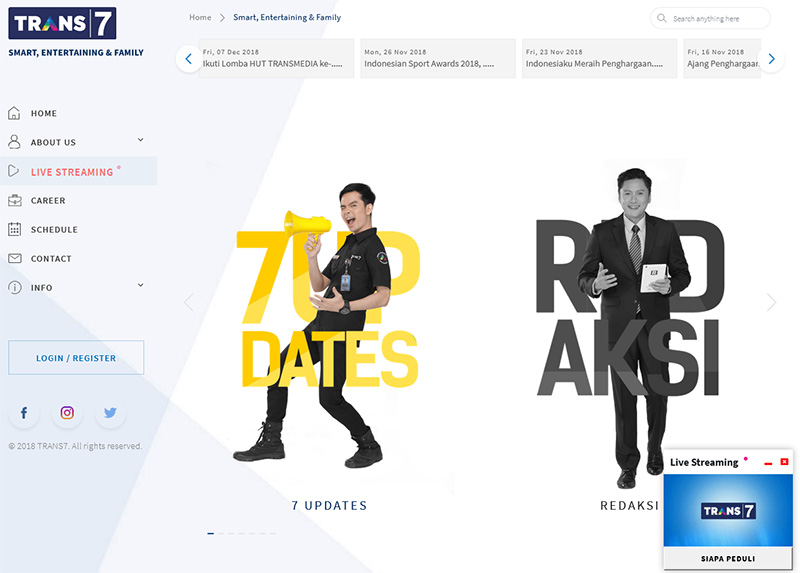This screenshot has width=800, height=573.
Task: Open the CONTACT menu item
Action: coord(51,259)
